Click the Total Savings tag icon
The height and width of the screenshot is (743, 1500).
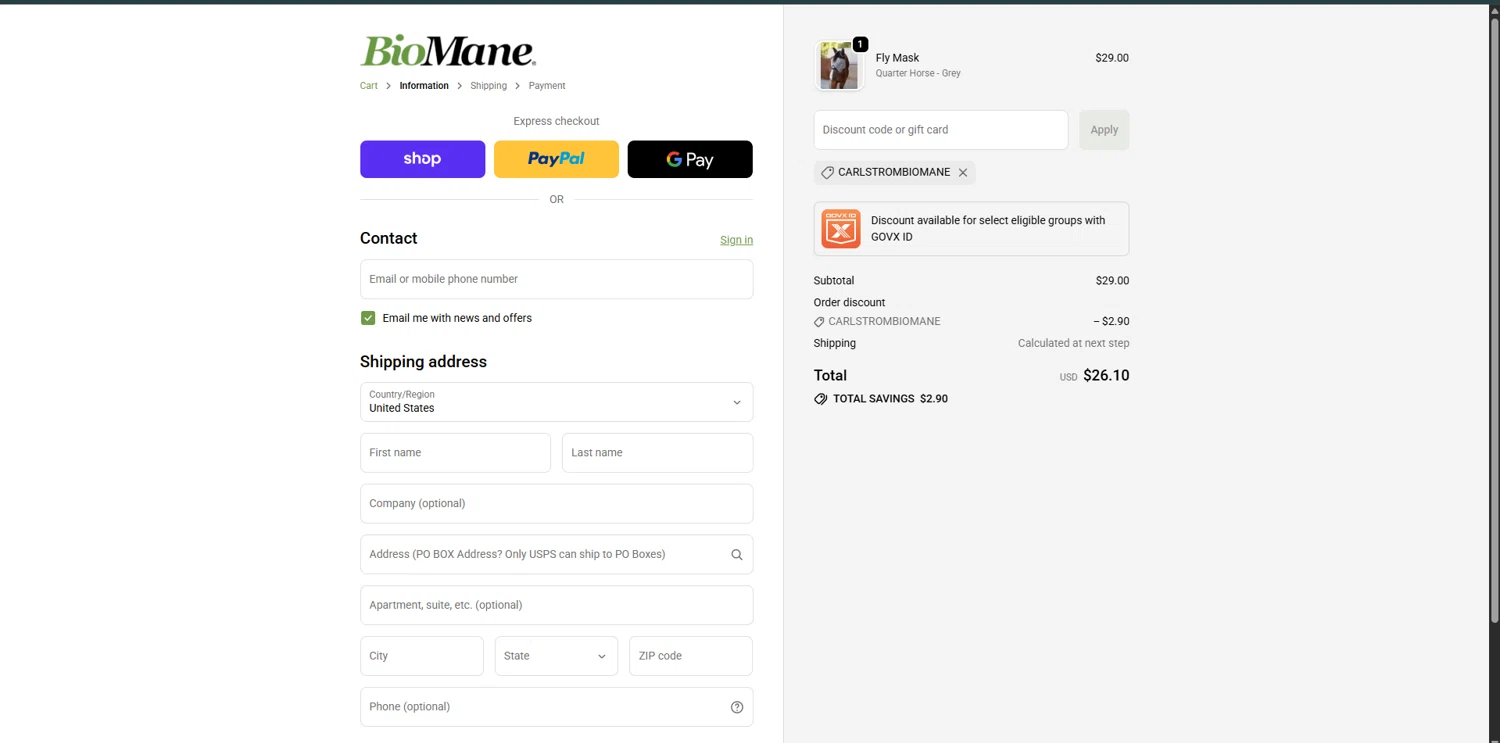click(x=821, y=399)
